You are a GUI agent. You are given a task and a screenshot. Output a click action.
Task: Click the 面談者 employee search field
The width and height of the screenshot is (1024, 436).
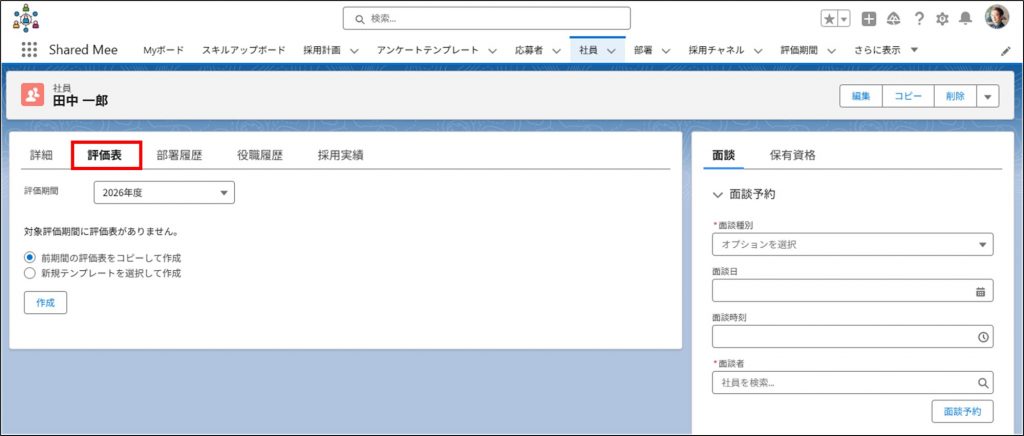[845, 383]
